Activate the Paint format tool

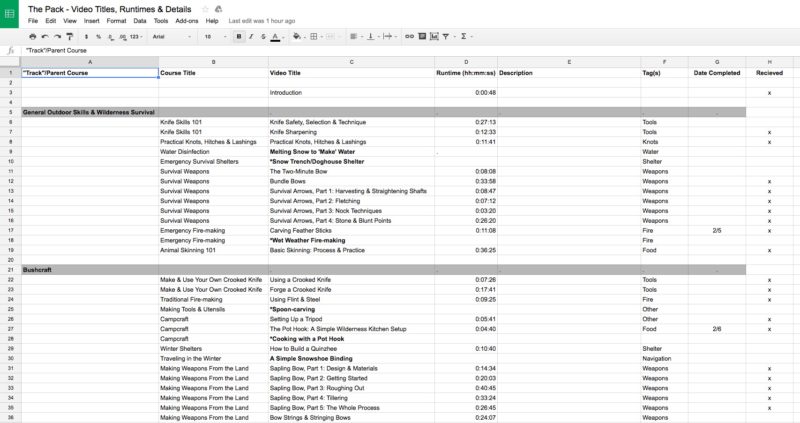click(x=70, y=37)
